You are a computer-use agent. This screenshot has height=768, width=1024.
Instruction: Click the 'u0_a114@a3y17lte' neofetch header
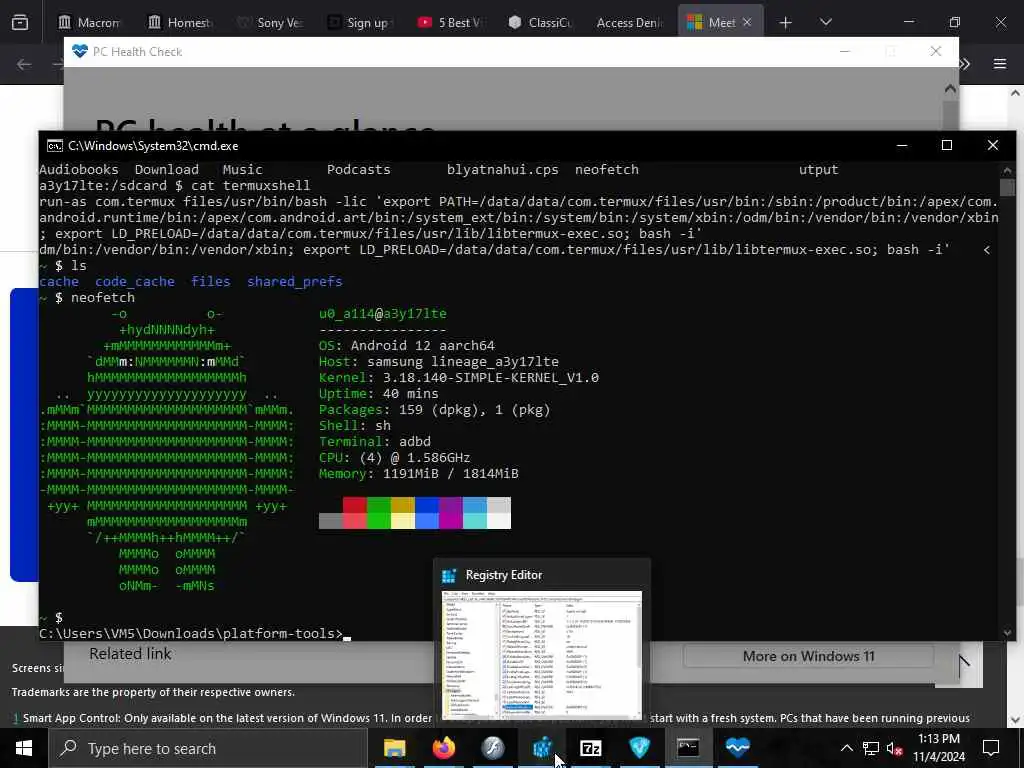[383, 313]
